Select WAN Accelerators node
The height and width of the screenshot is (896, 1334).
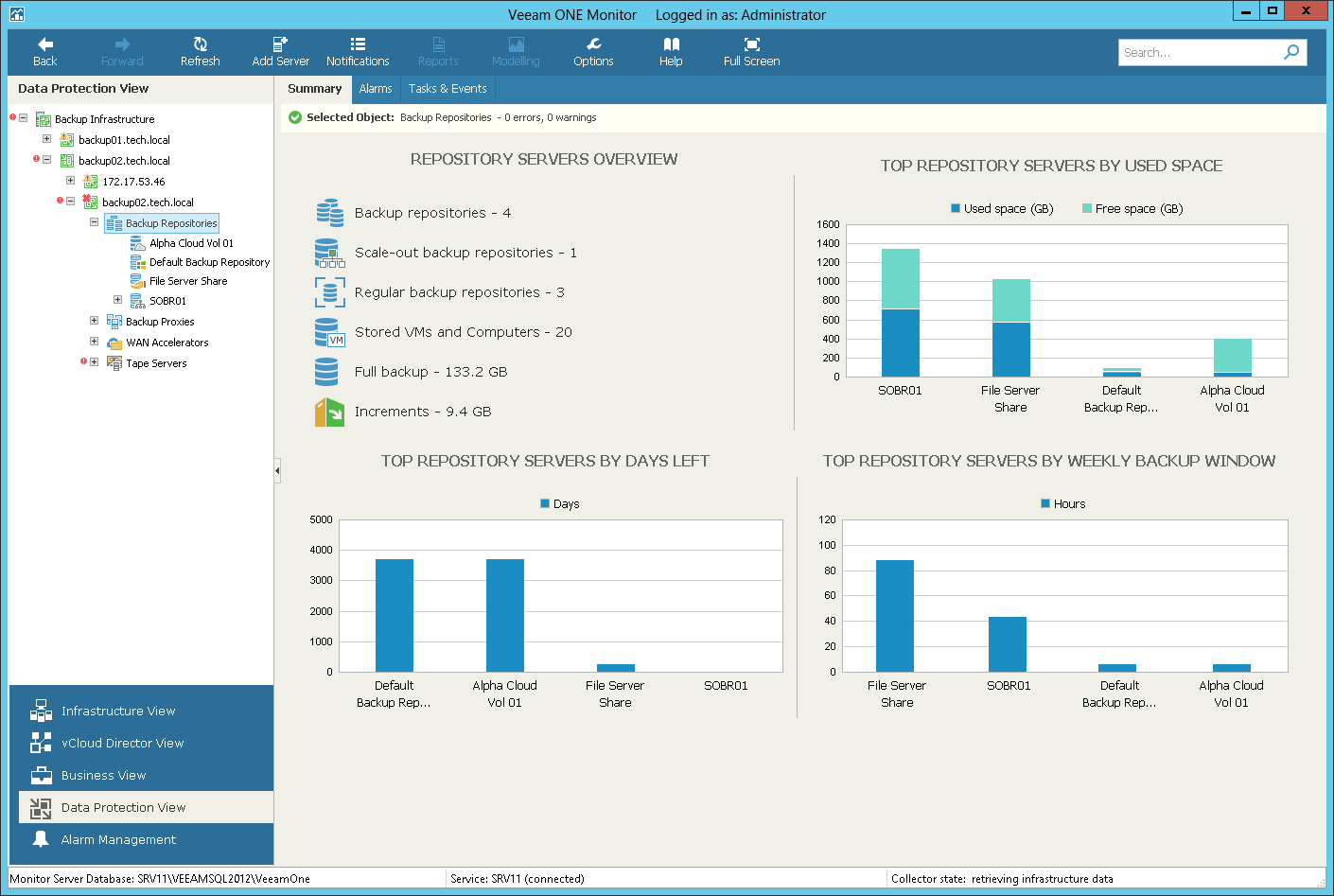[x=167, y=343]
